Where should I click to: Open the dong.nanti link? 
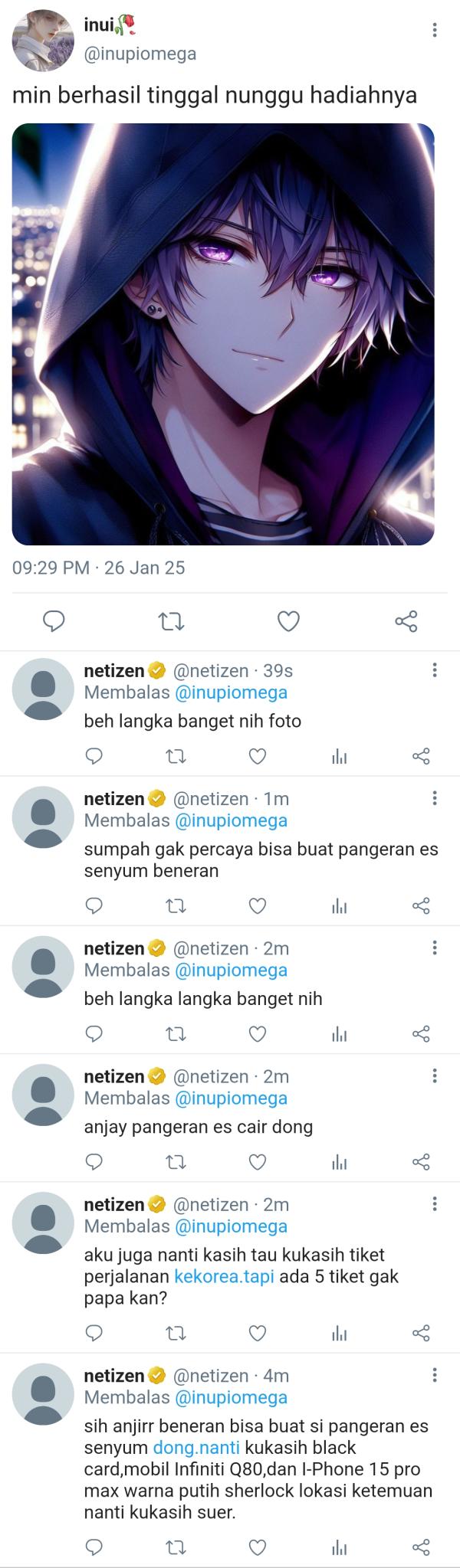tap(196, 1448)
